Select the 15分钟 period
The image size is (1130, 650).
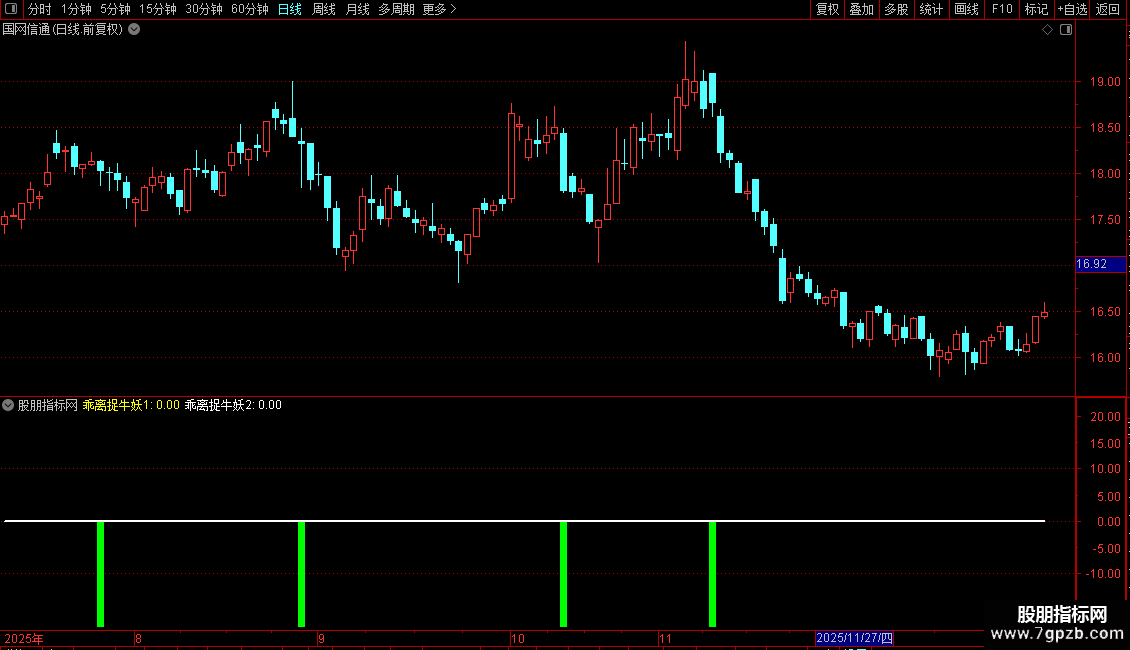pos(158,9)
